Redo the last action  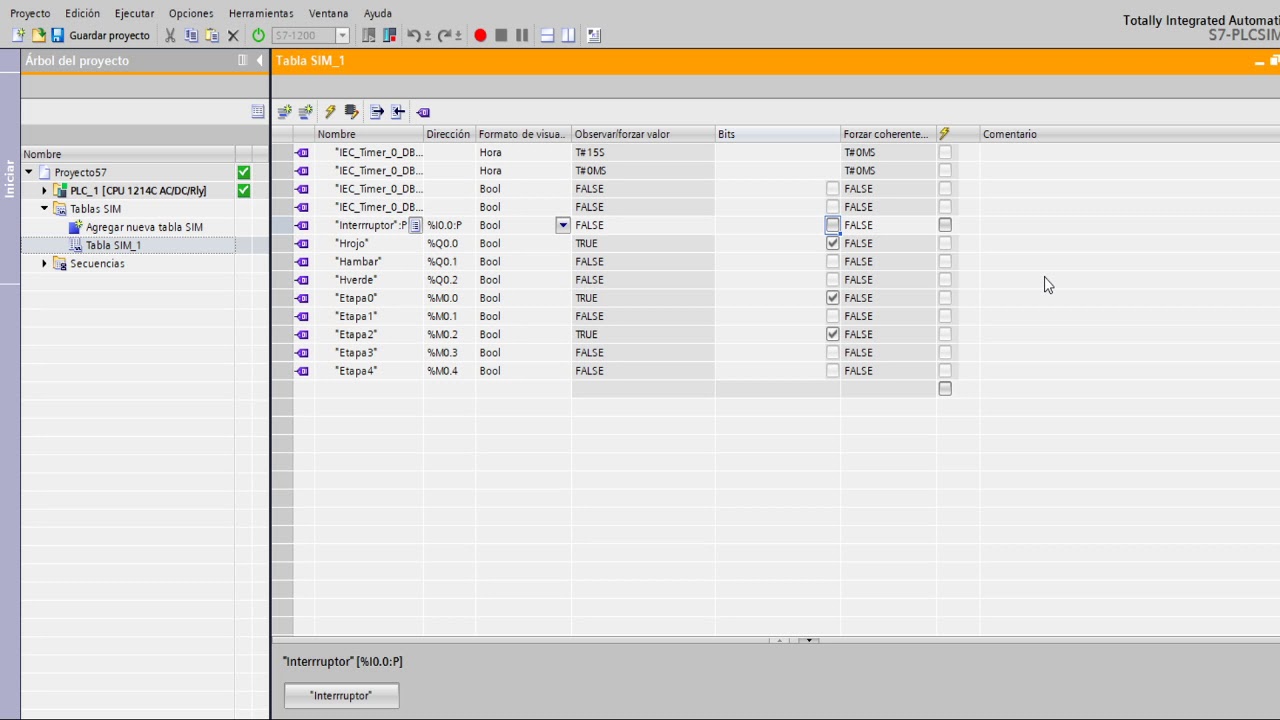444,35
